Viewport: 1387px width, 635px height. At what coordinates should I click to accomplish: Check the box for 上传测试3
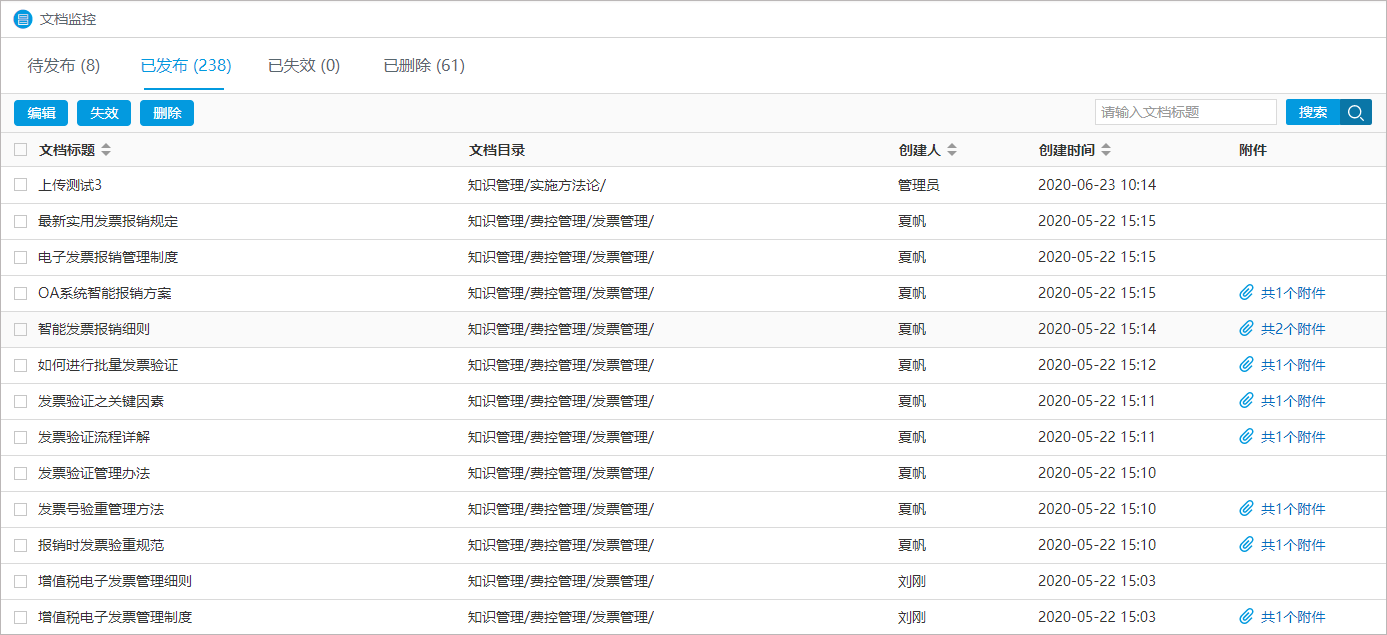21,185
